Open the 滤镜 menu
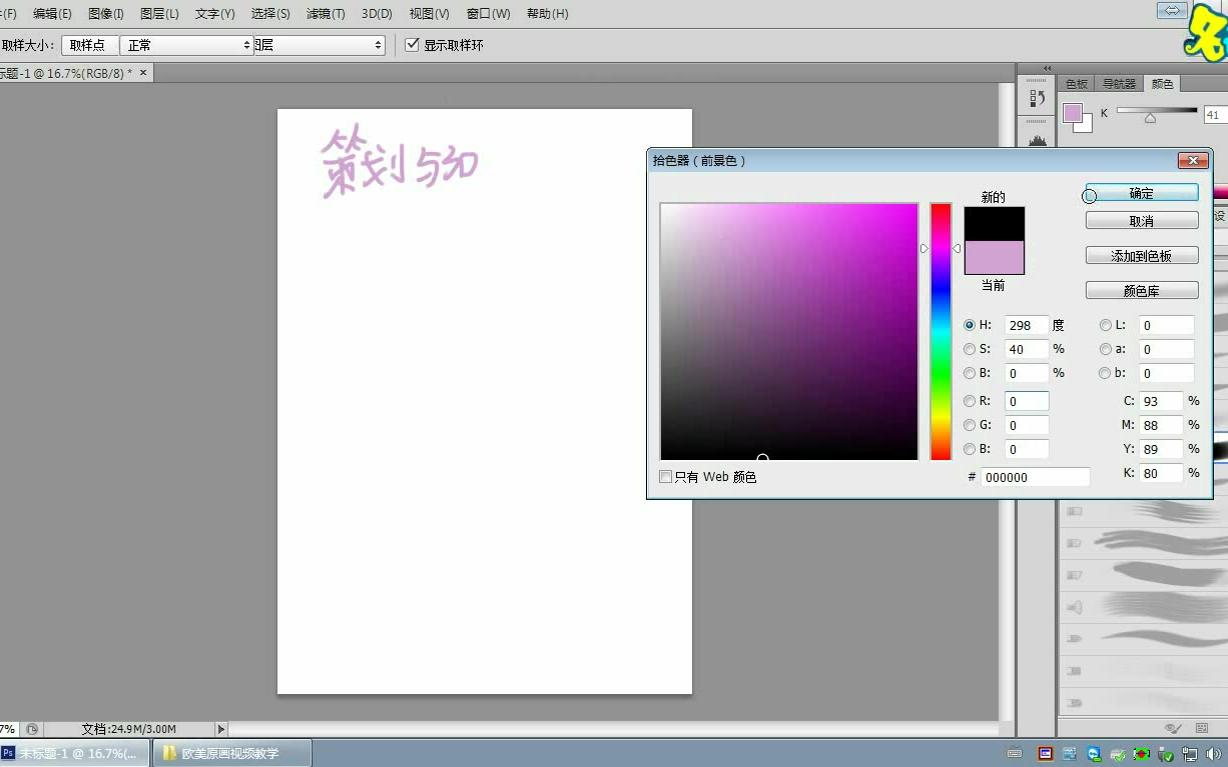The image size is (1228, 767). tap(325, 13)
